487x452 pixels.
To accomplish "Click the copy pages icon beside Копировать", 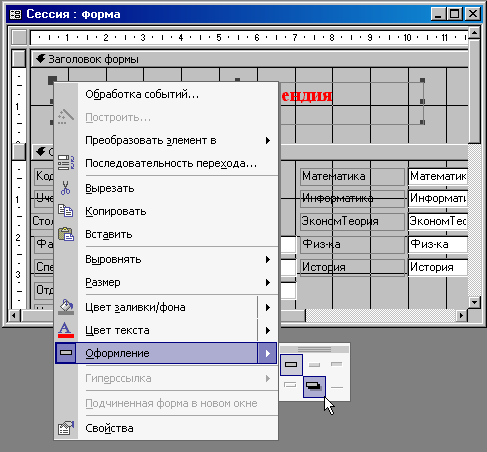I will pyautogui.click(x=66, y=211).
